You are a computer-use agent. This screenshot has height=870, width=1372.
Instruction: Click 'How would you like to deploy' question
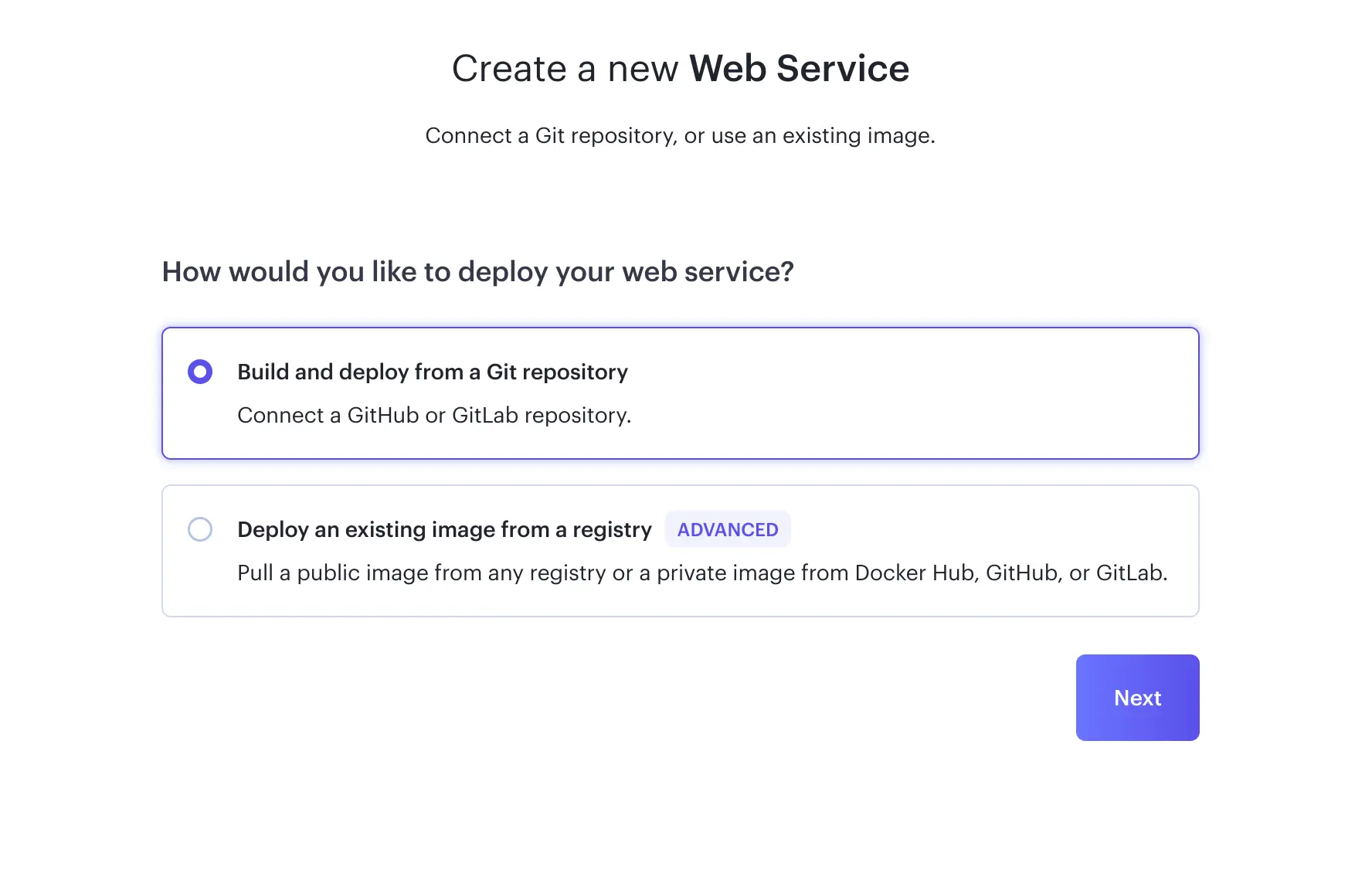(477, 272)
